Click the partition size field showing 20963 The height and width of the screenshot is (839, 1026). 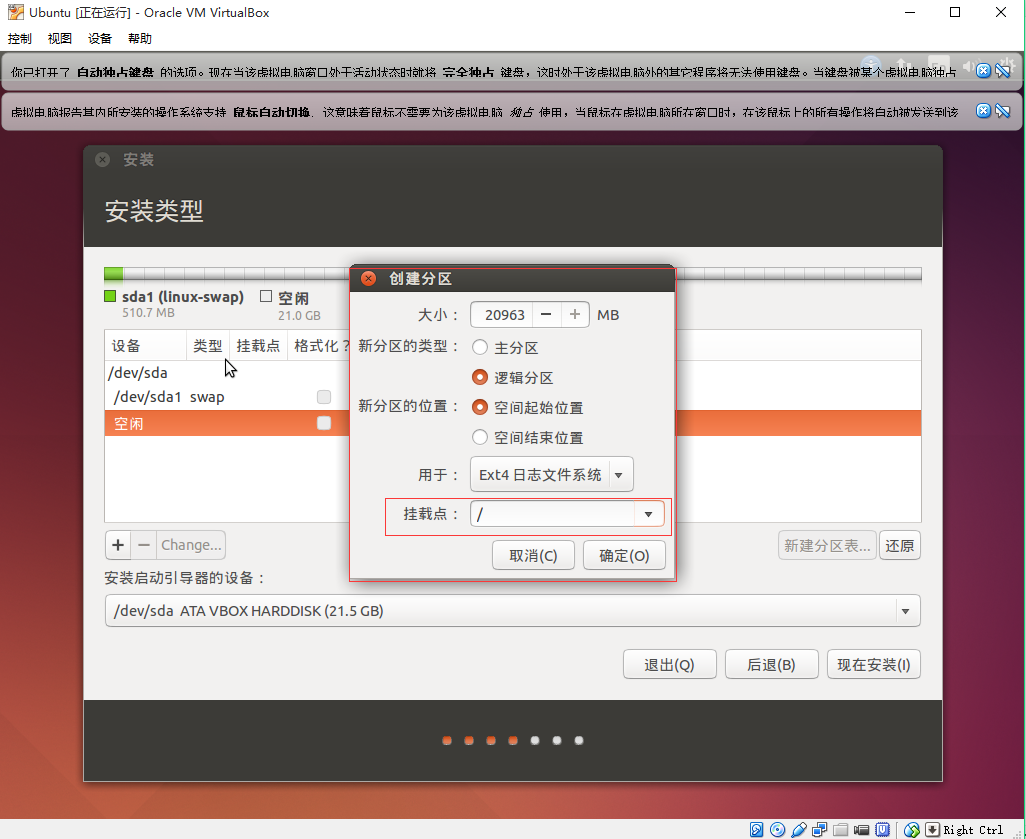(502, 315)
